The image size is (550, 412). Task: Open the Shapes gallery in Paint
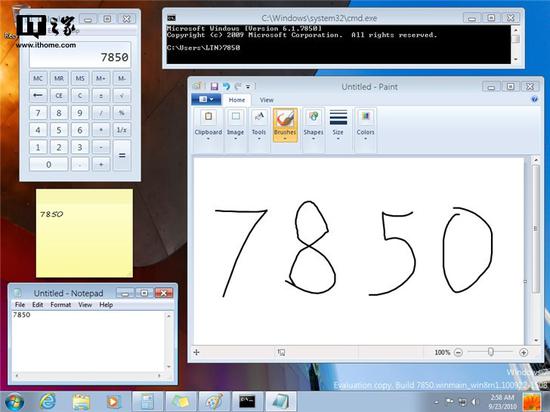(313, 125)
